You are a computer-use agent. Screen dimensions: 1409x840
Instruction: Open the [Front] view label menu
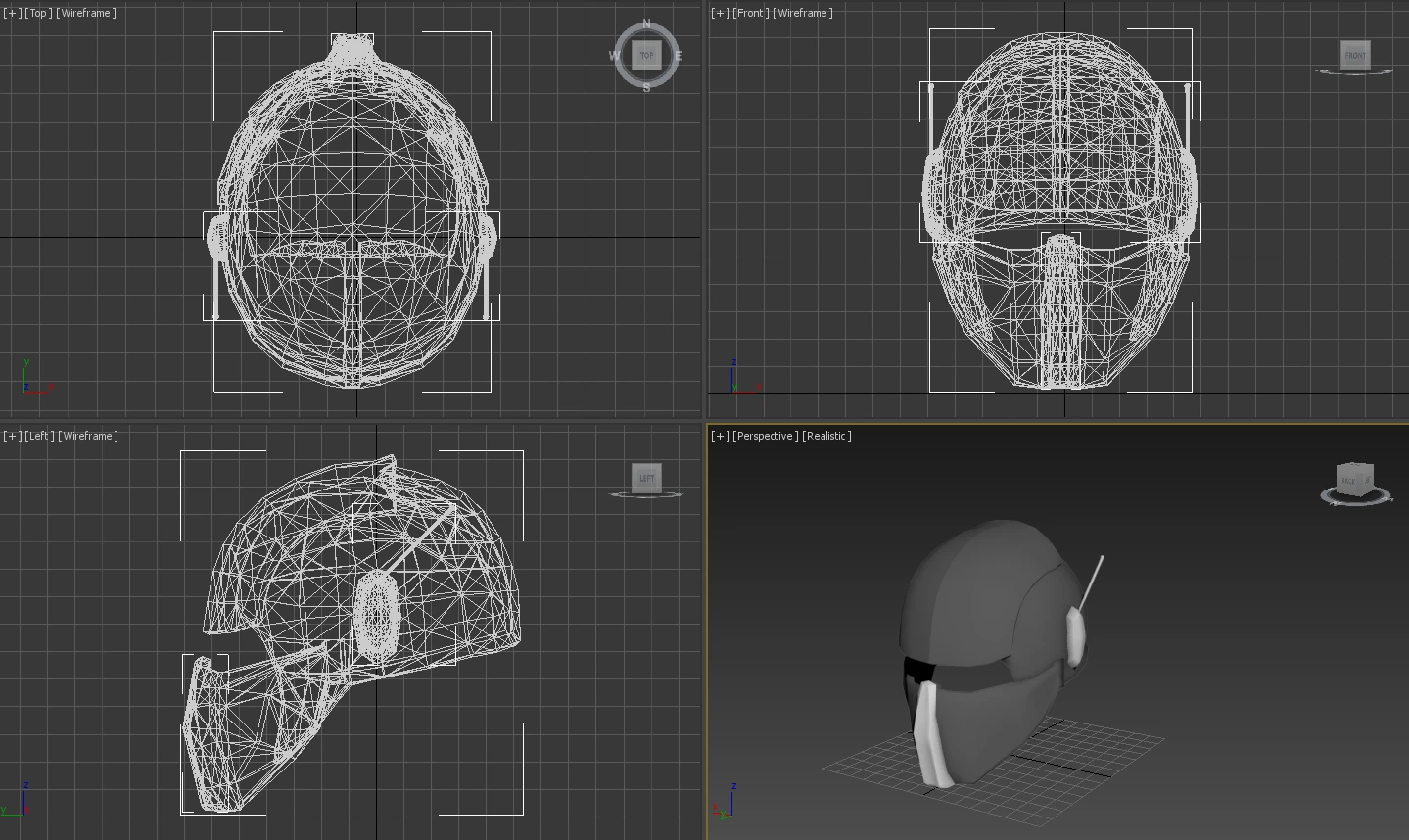coord(750,13)
